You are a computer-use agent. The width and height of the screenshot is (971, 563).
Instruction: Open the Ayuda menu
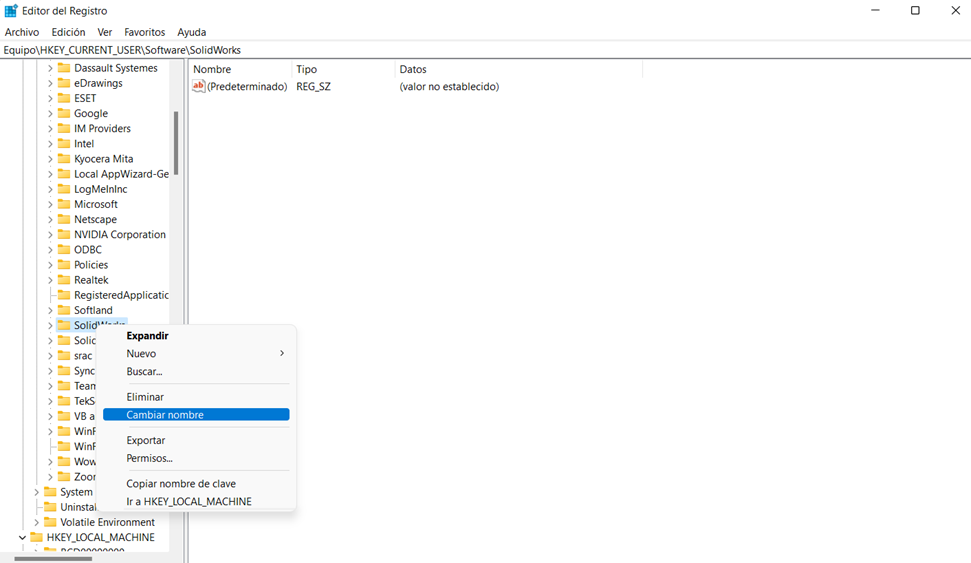point(191,32)
